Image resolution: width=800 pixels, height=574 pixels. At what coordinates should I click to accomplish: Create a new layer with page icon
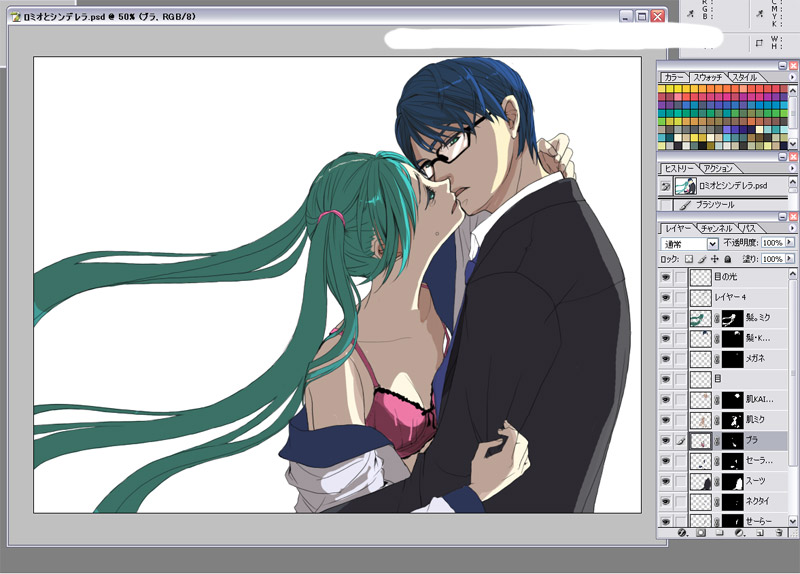click(x=759, y=533)
